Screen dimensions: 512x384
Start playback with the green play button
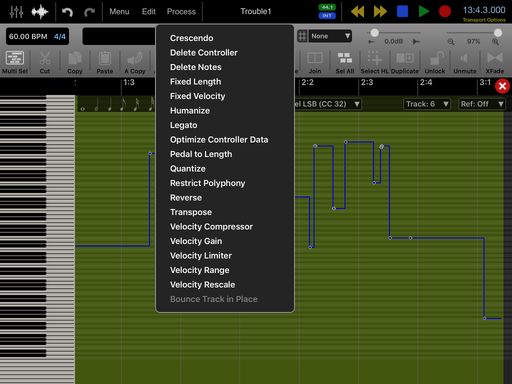[x=424, y=11]
